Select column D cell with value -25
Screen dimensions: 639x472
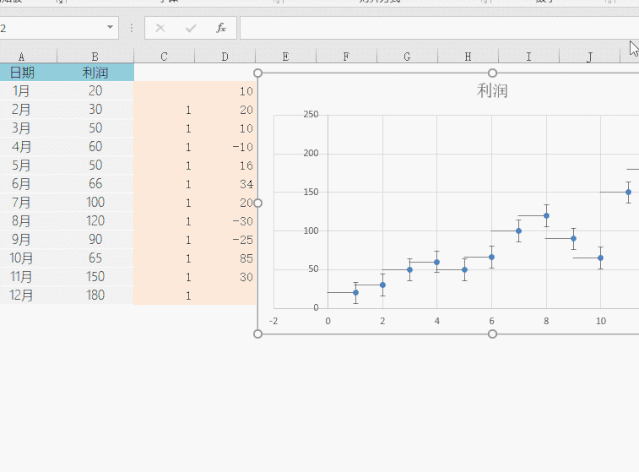point(225,240)
